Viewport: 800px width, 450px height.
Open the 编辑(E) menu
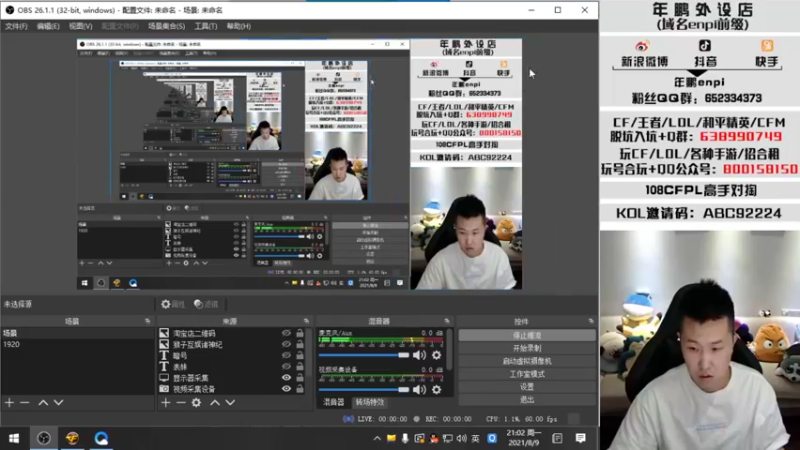(x=48, y=26)
